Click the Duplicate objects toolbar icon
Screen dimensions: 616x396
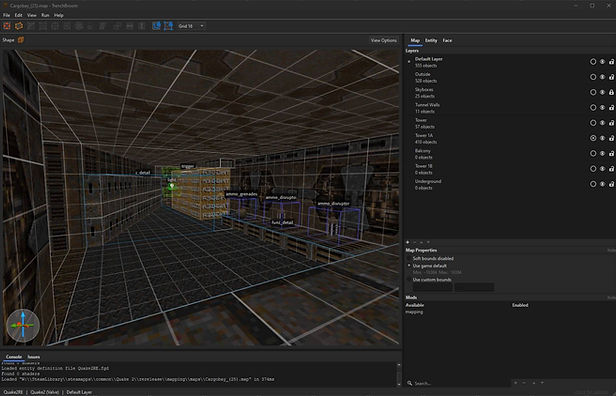click(x=117, y=26)
